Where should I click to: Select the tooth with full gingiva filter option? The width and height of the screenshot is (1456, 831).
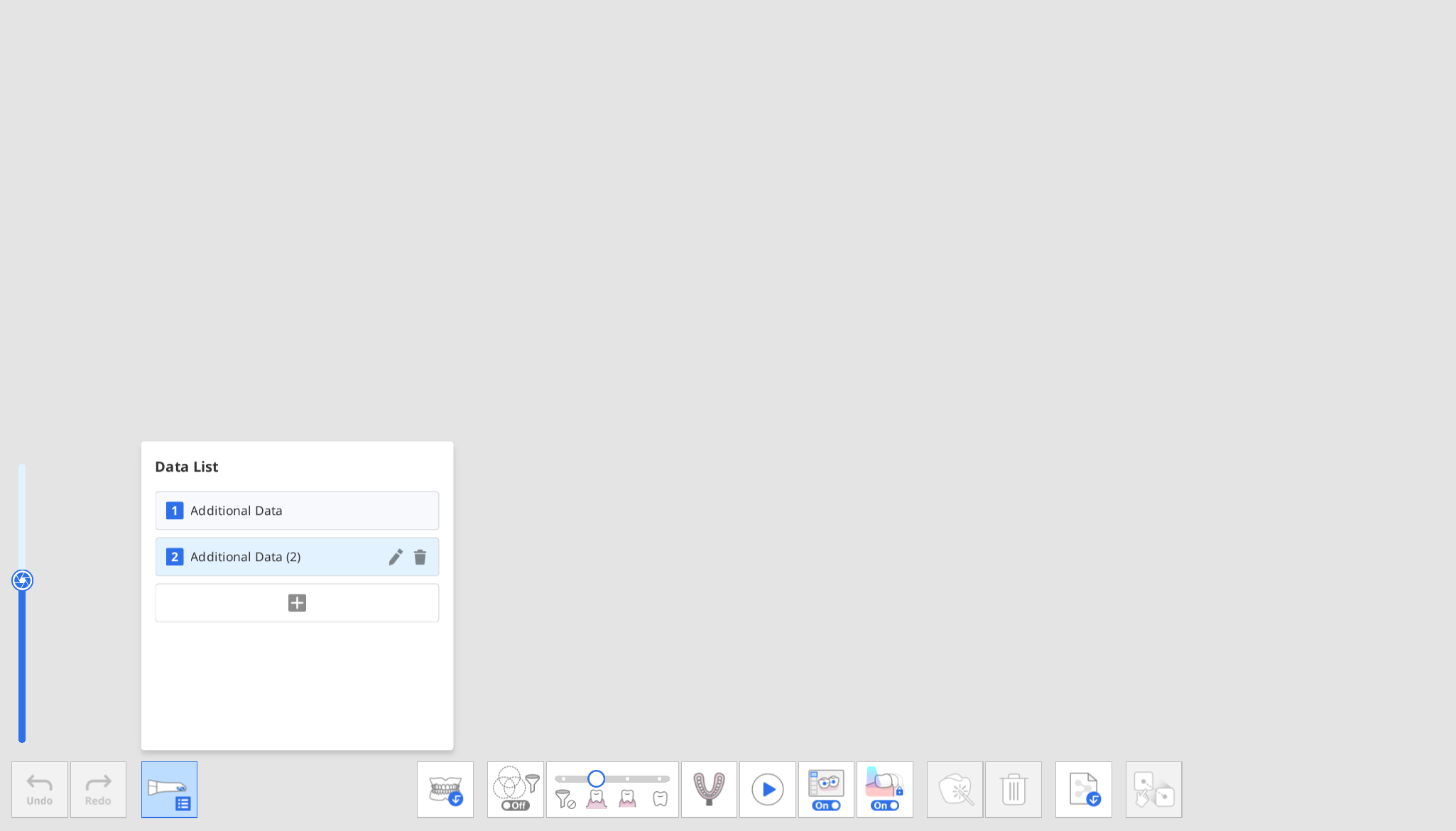(x=597, y=799)
